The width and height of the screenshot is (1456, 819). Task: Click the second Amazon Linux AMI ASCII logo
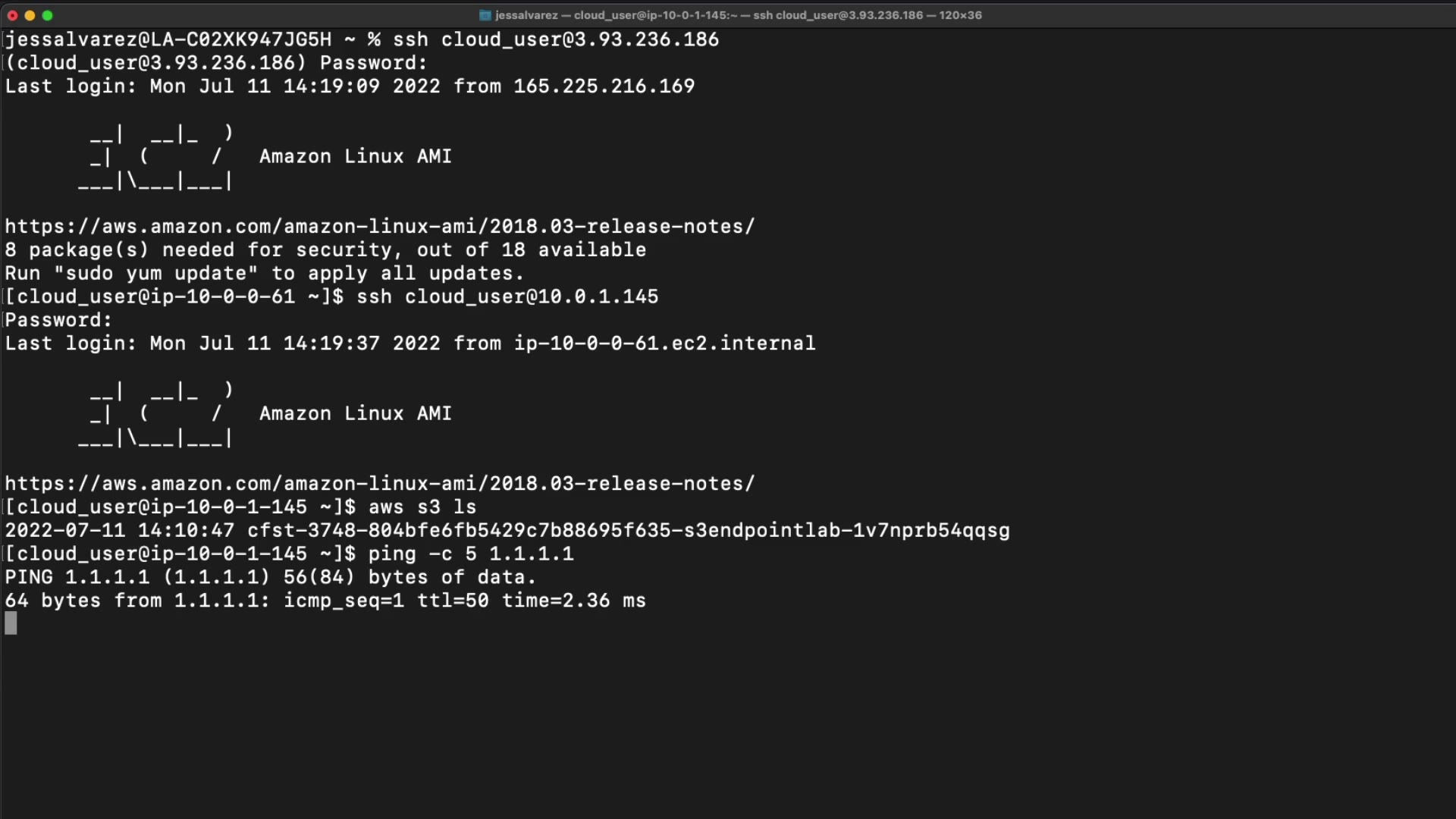(x=155, y=414)
